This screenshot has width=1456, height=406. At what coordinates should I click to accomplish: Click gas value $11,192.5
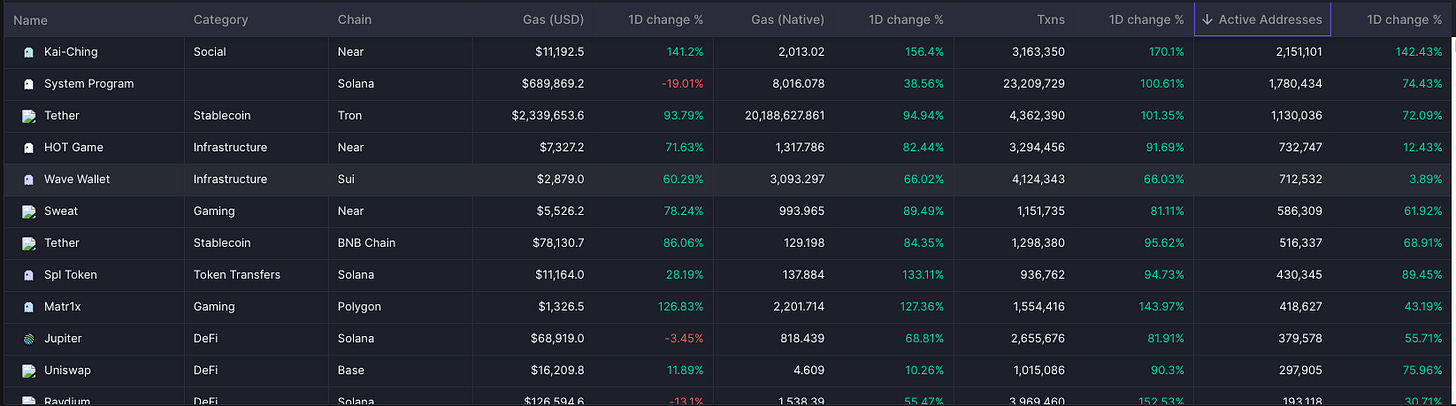pos(560,52)
